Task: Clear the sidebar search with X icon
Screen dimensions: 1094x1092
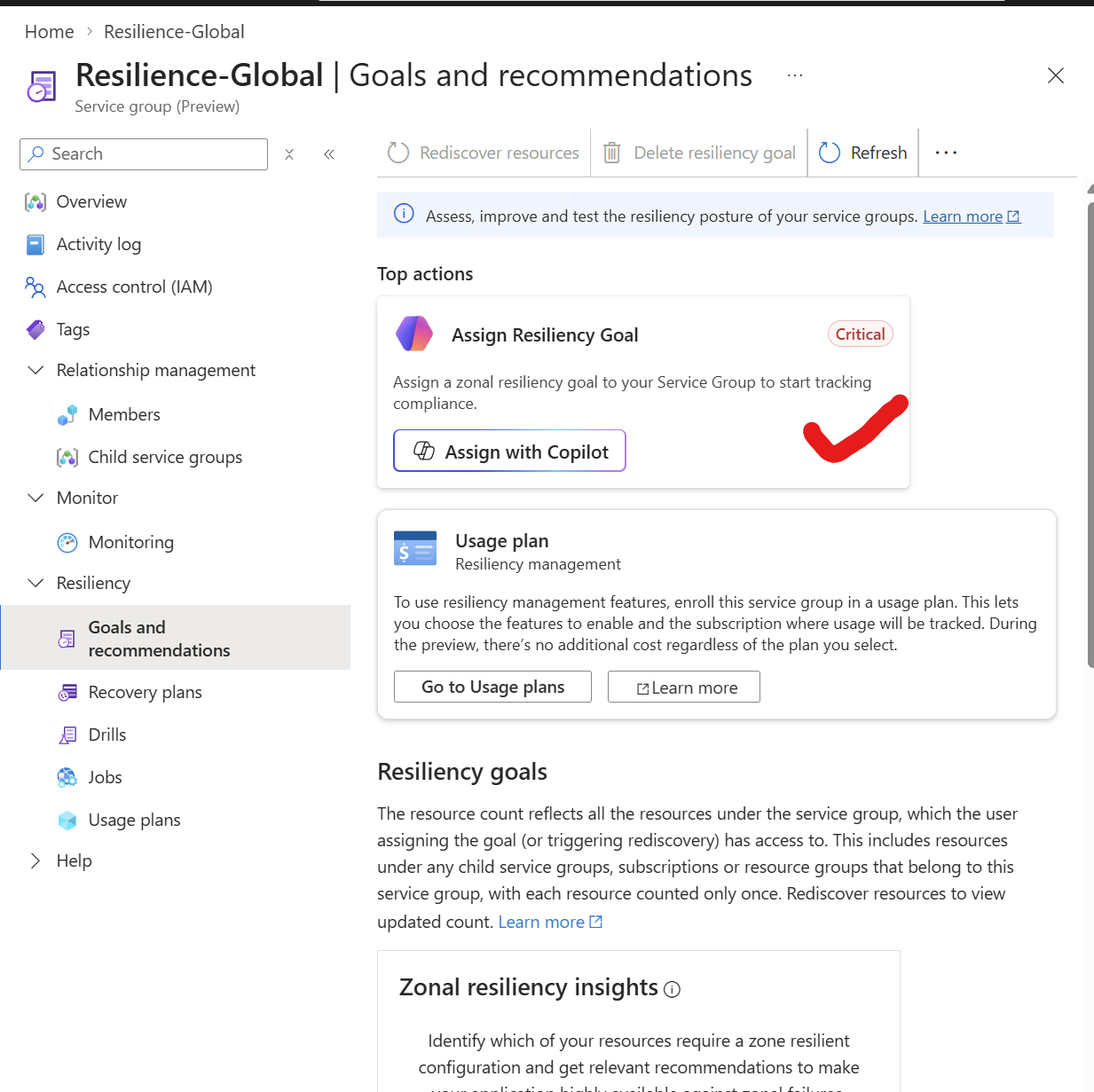Action: pos(289,154)
